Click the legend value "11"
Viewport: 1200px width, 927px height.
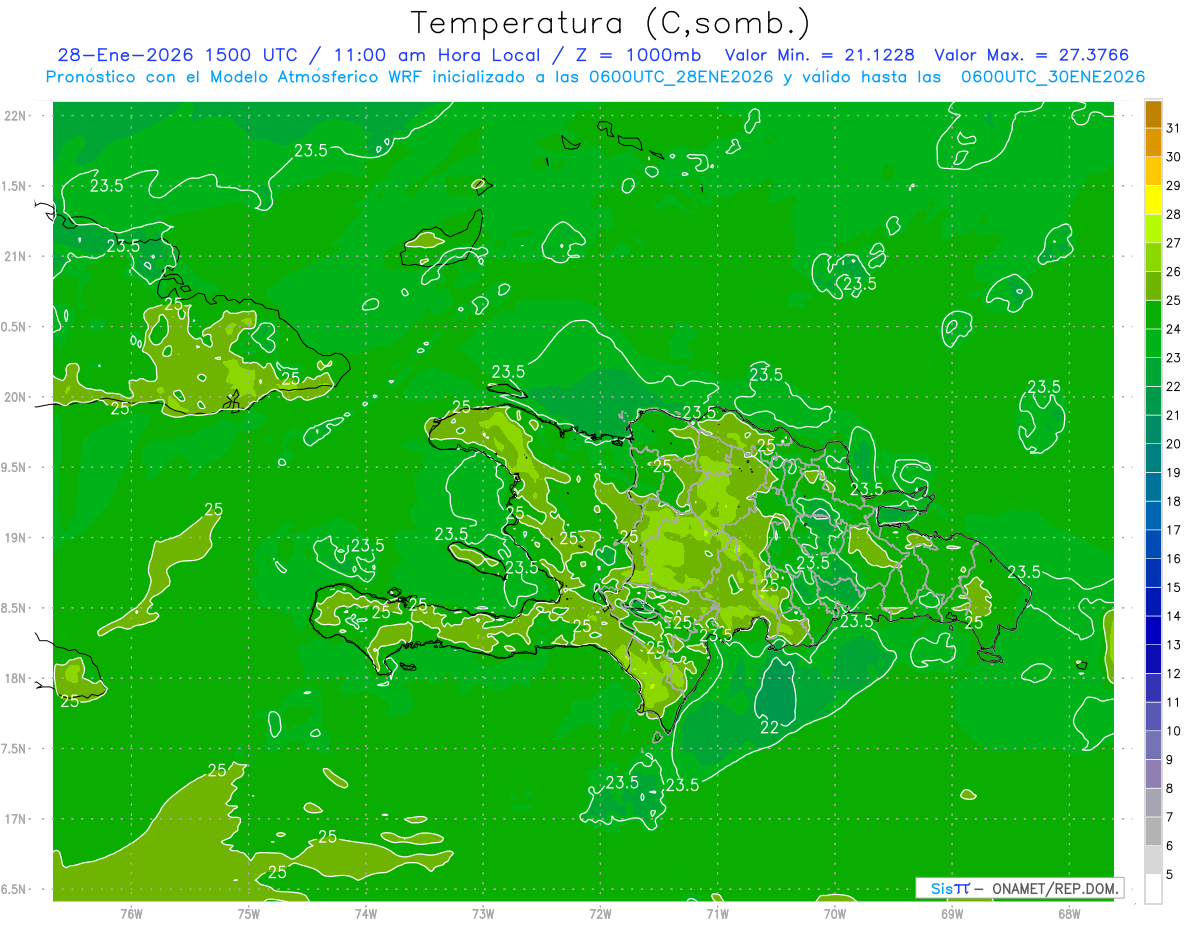click(x=1173, y=703)
